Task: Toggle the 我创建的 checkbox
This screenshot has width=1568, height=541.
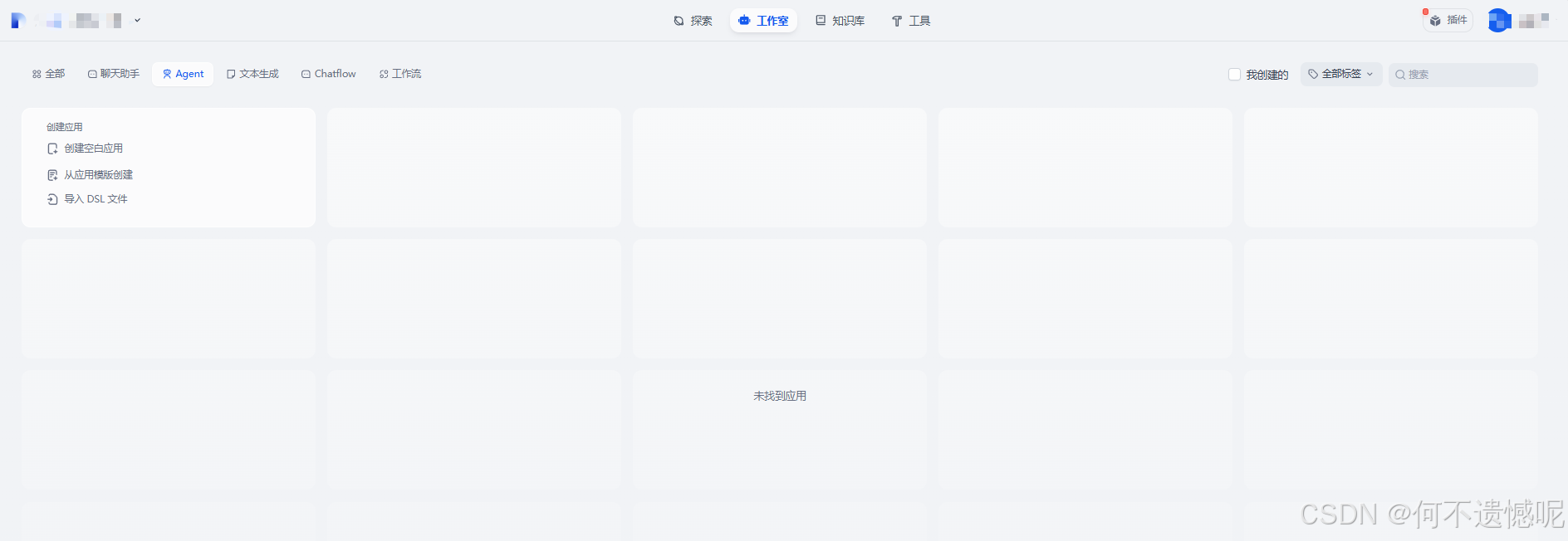Action: [x=1234, y=75]
